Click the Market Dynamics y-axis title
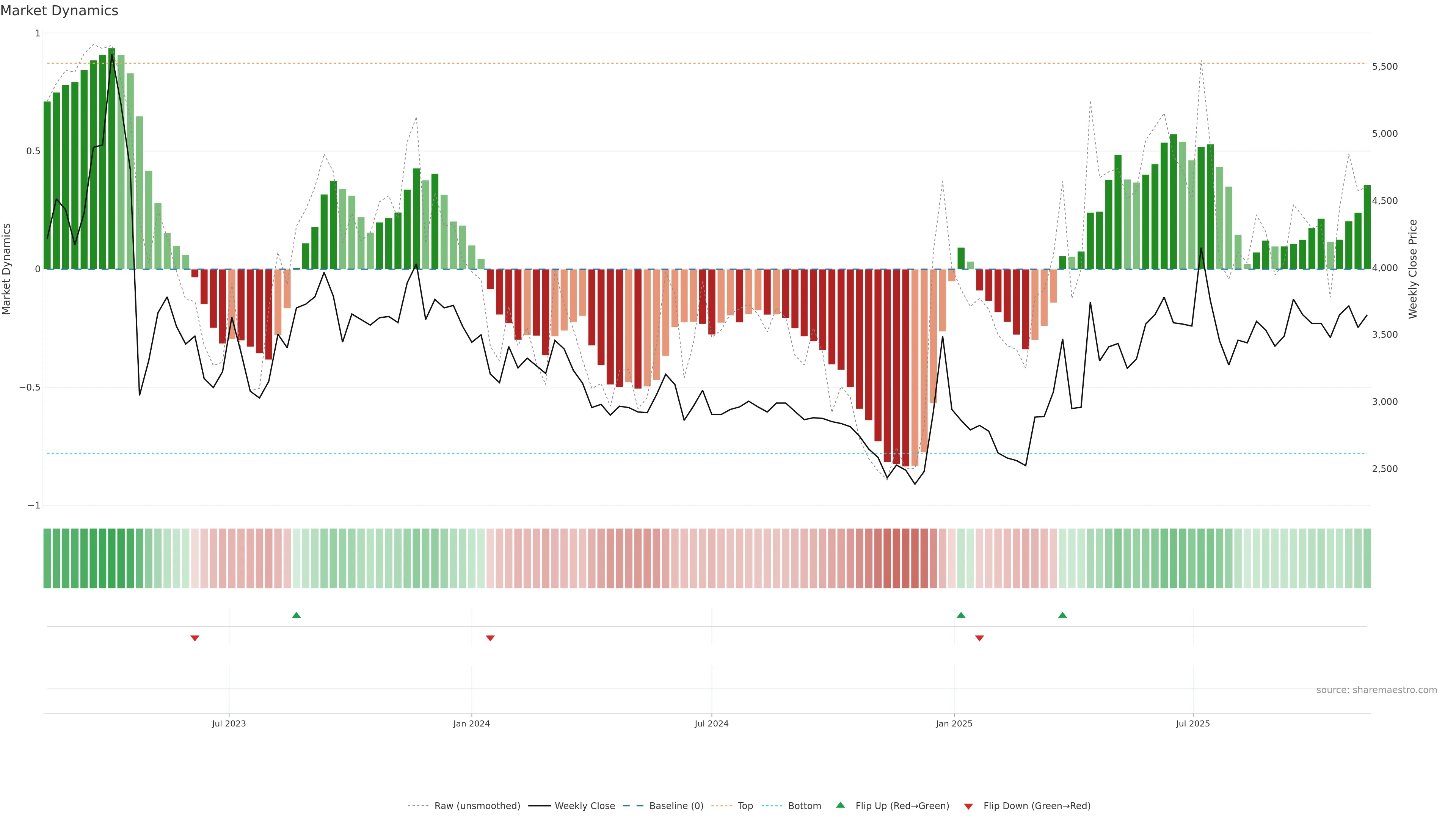Image resolution: width=1456 pixels, height=819 pixels. click(x=7, y=269)
